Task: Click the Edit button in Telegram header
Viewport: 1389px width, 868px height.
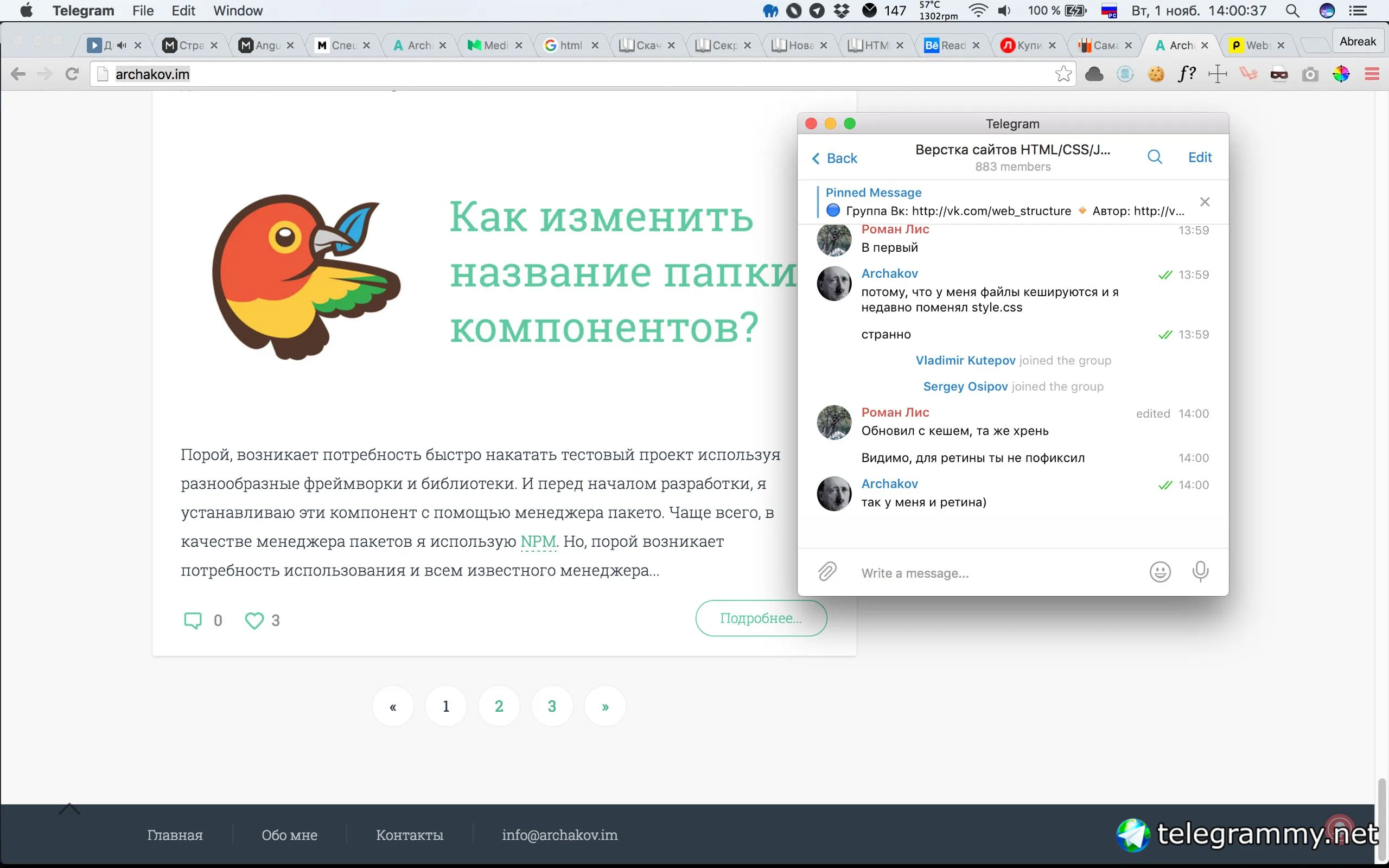Action: pyautogui.click(x=1200, y=157)
